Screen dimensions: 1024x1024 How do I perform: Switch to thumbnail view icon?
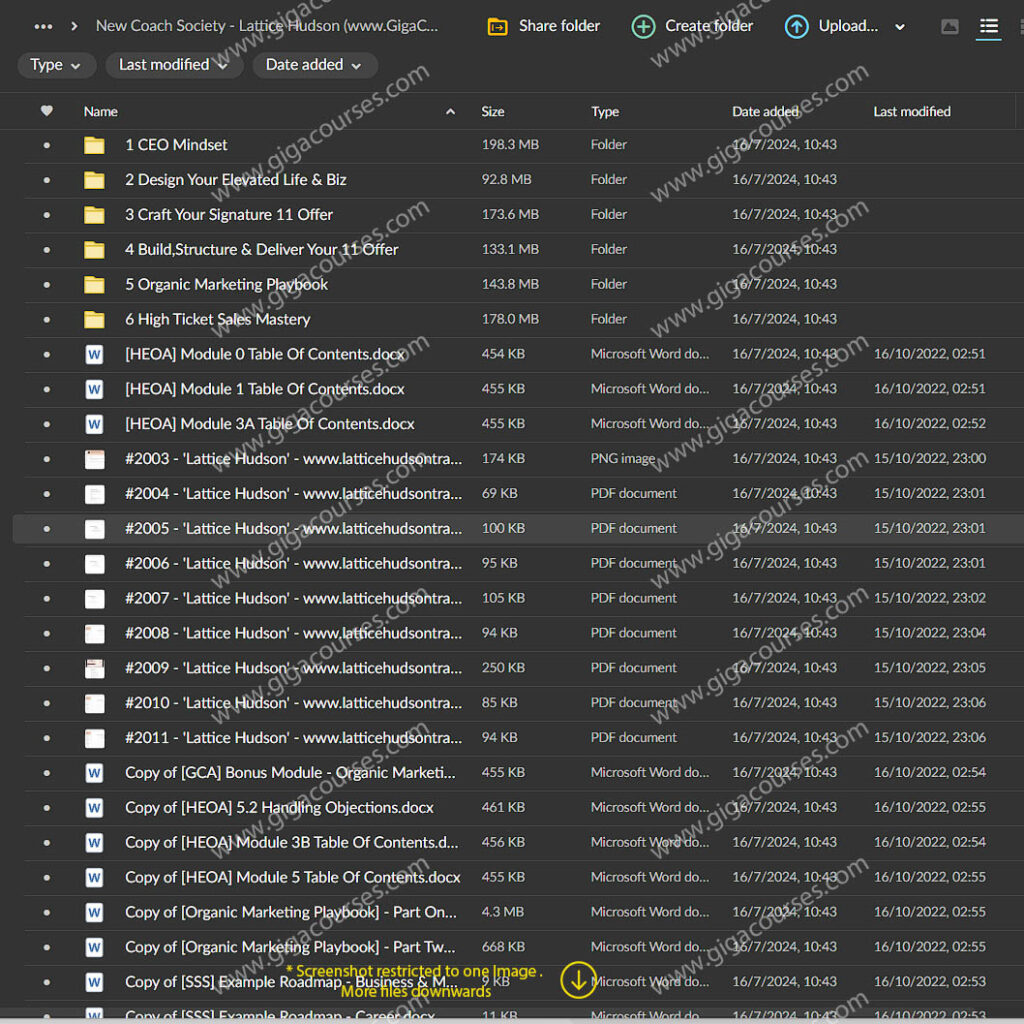(950, 27)
